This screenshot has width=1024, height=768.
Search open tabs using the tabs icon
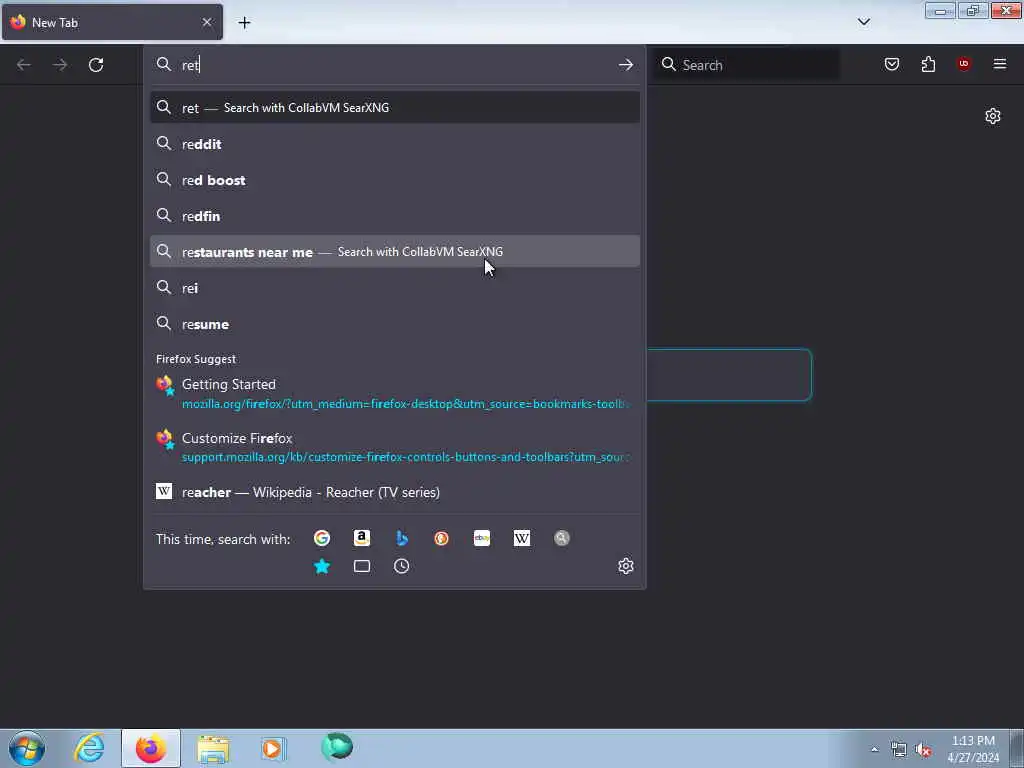pyautogui.click(x=362, y=566)
